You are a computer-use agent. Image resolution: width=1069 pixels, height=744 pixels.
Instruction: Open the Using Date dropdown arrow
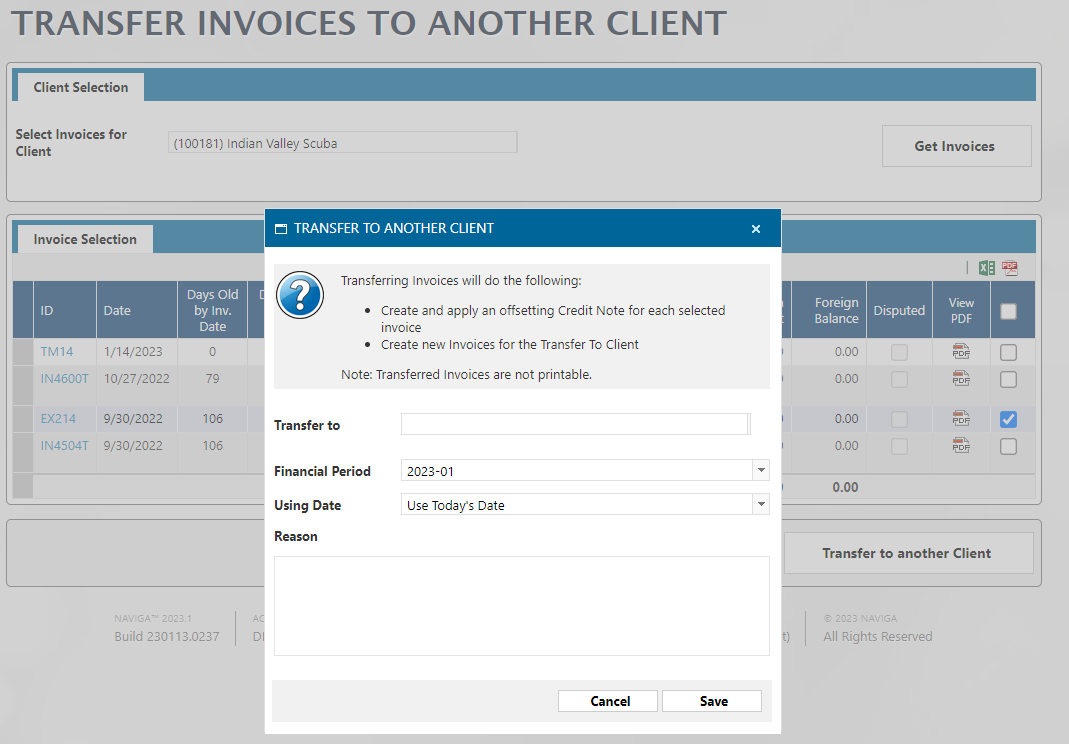[761, 505]
